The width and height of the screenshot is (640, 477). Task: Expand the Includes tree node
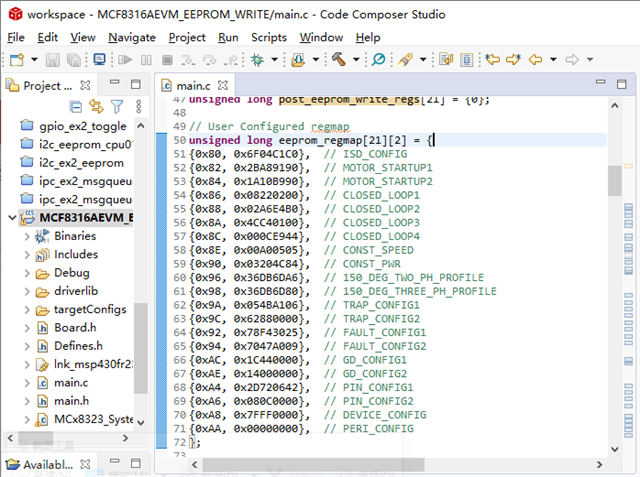(27, 255)
